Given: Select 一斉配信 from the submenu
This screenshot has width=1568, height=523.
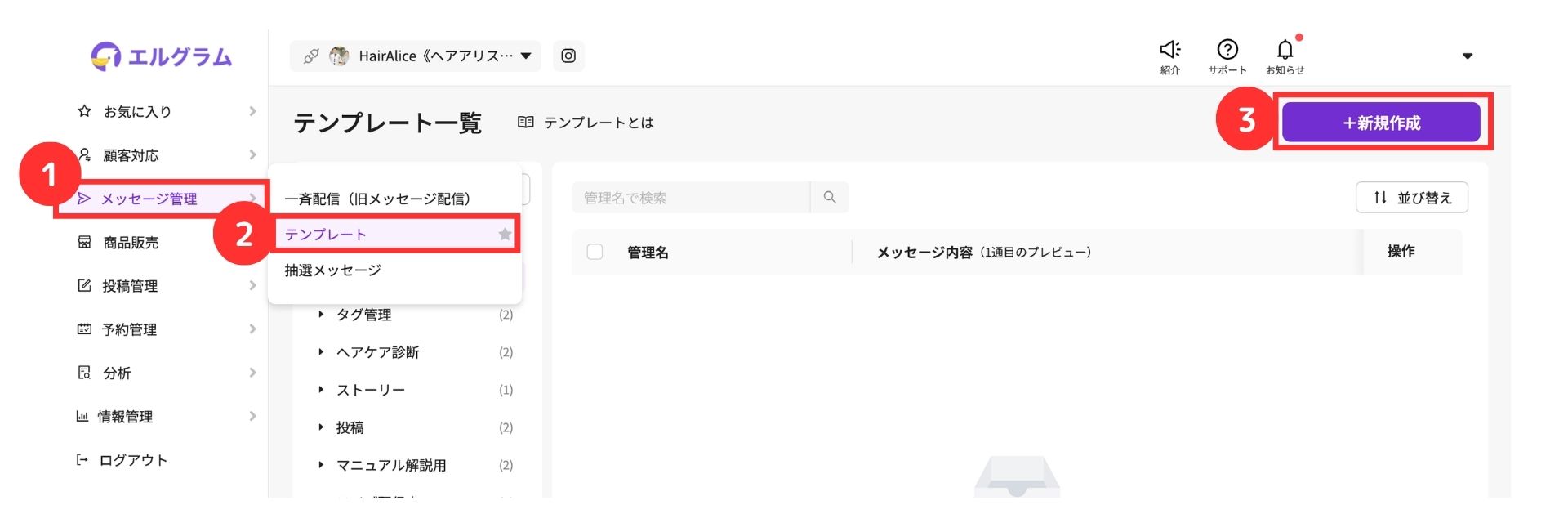Looking at the screenshot, I should click(x=377, y=199).
